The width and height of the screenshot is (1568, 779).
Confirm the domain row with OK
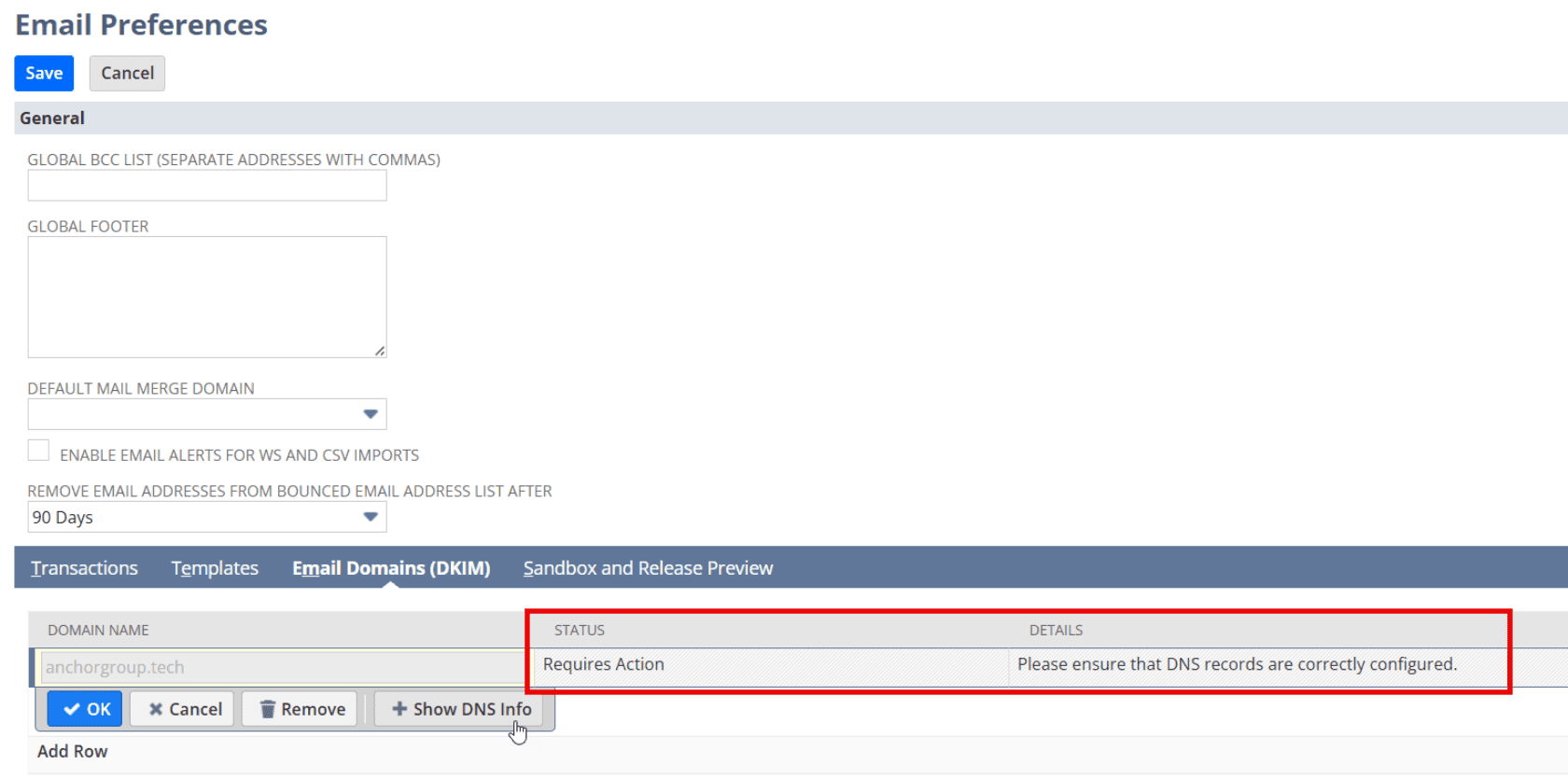85,709
